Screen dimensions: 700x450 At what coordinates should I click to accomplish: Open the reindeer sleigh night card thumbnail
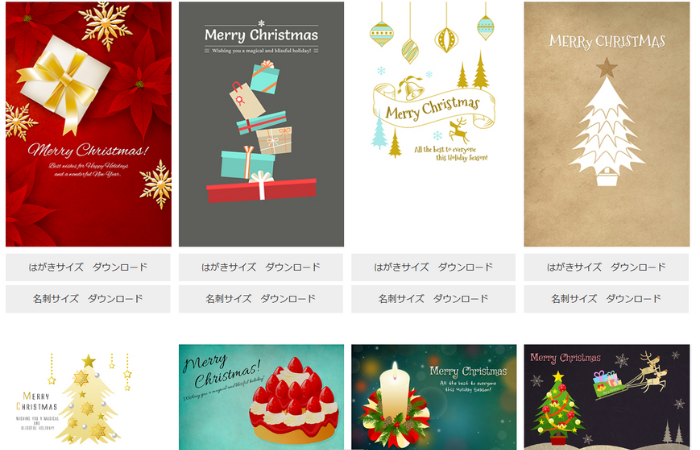coord(607,397)
